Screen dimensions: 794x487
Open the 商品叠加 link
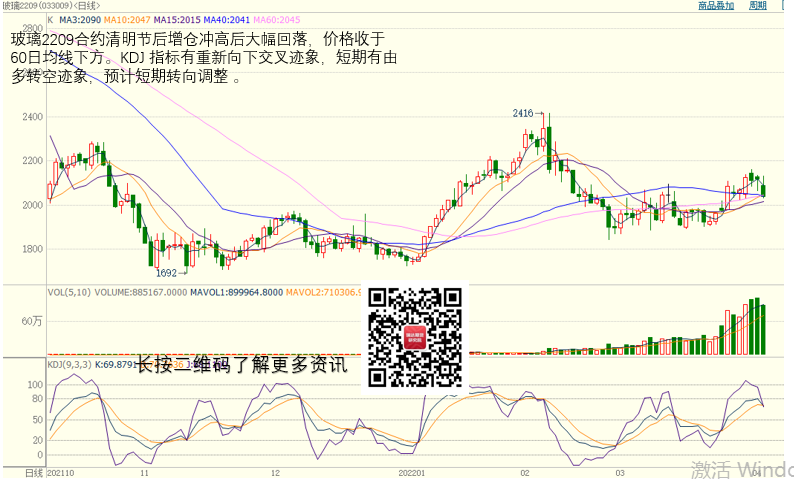(715, 6)
